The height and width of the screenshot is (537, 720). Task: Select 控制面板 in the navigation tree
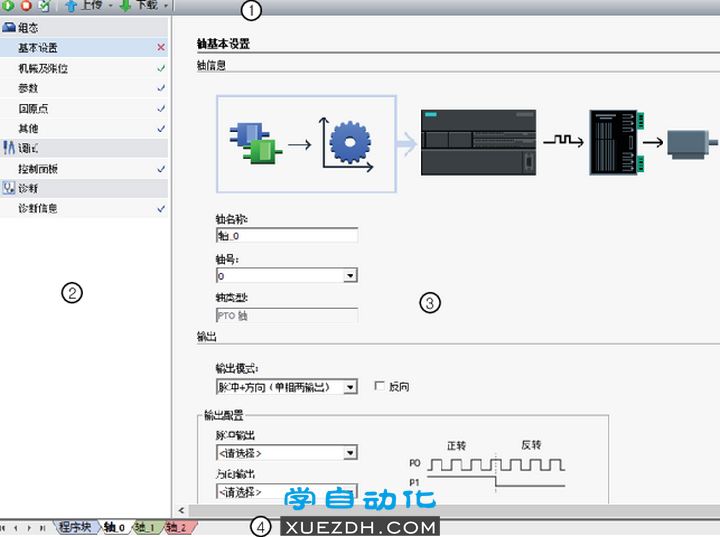click(84, 169)
